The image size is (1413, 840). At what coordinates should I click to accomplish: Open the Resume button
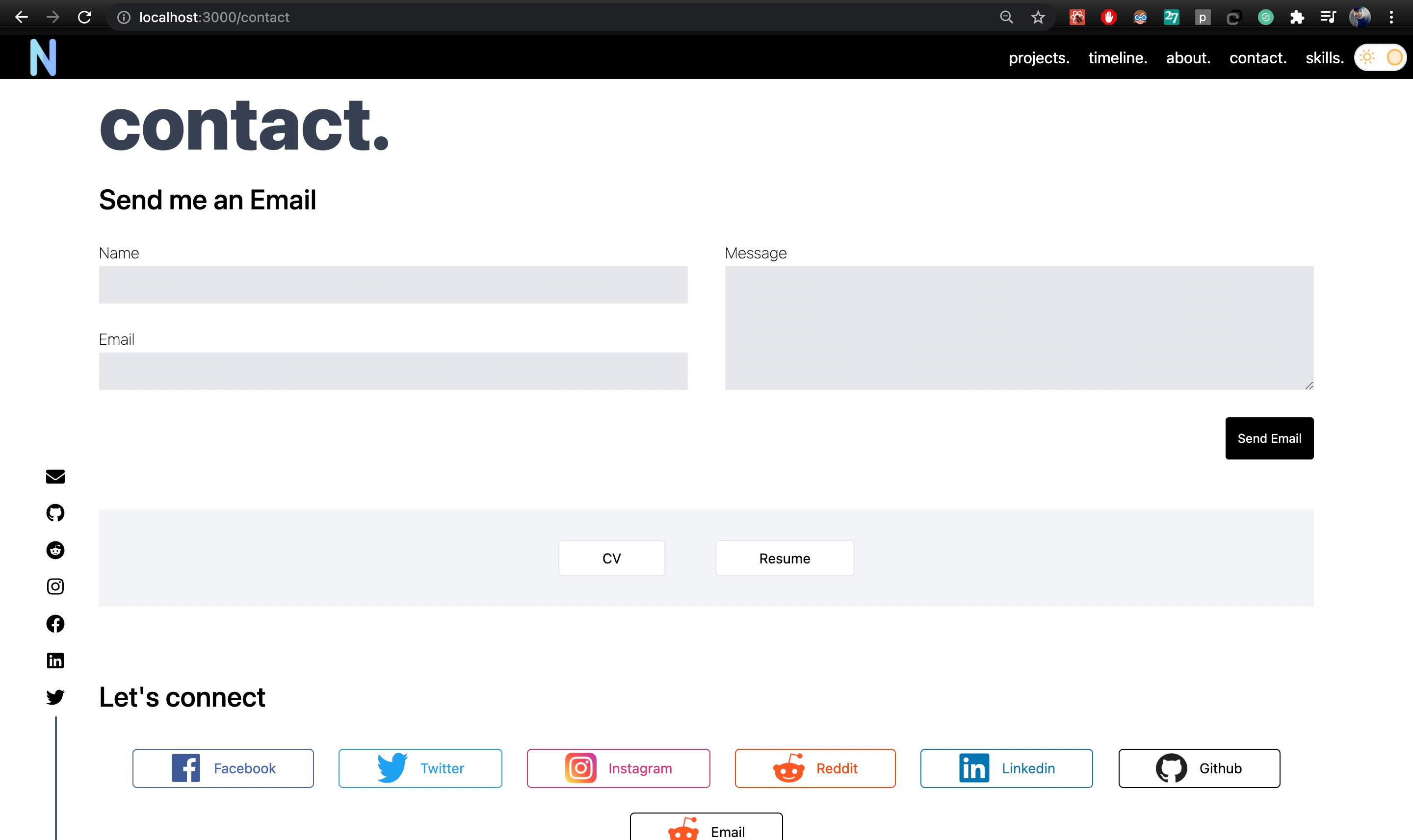tap(785, 558)
